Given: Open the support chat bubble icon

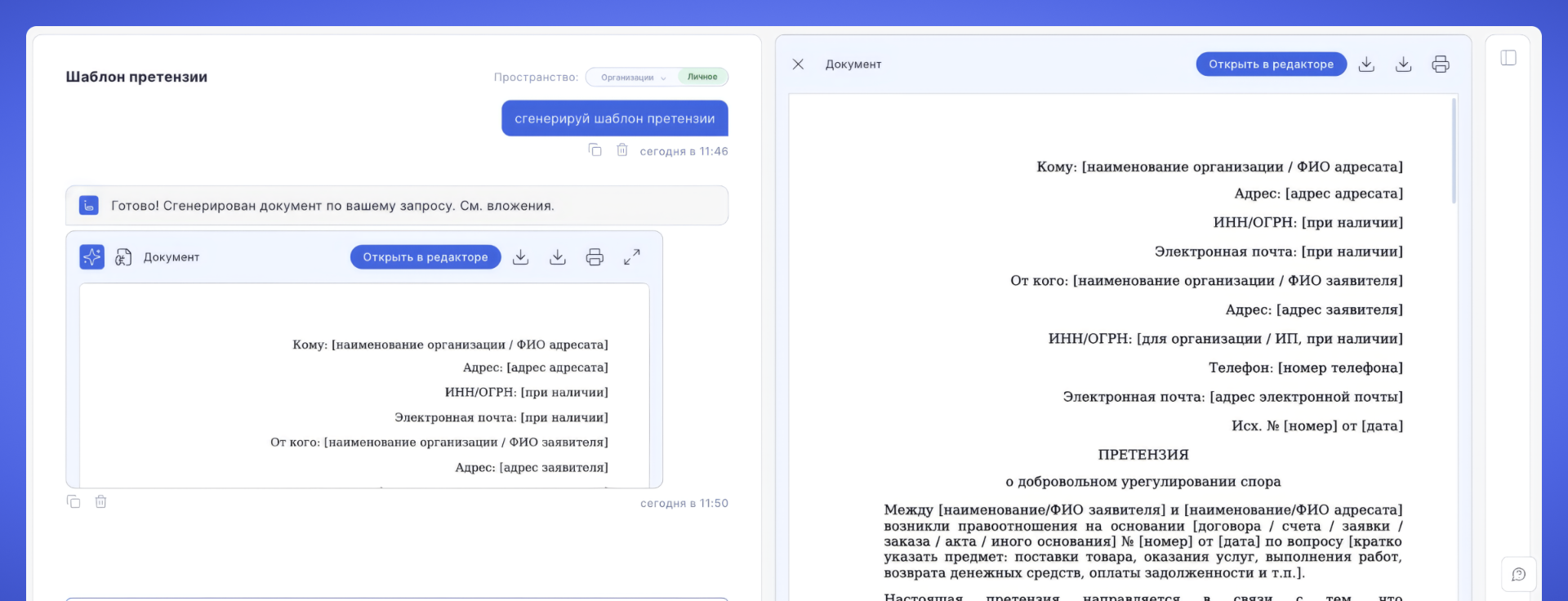Looking at the screenshot, I should [x=1519, y=574].
